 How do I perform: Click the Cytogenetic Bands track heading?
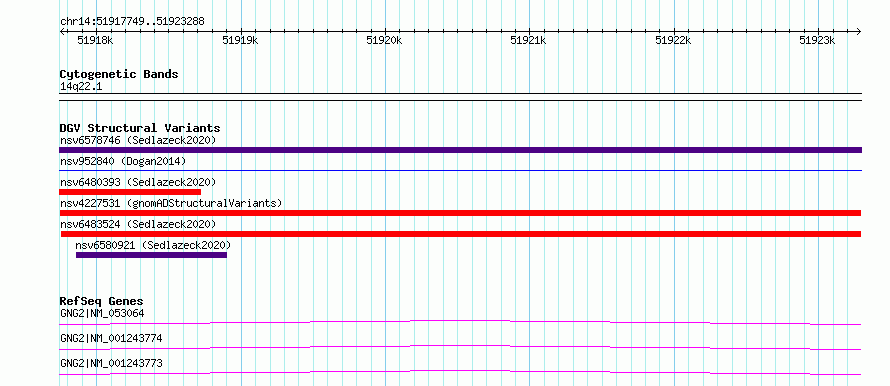pyautogui.click(x=119, y=74)
